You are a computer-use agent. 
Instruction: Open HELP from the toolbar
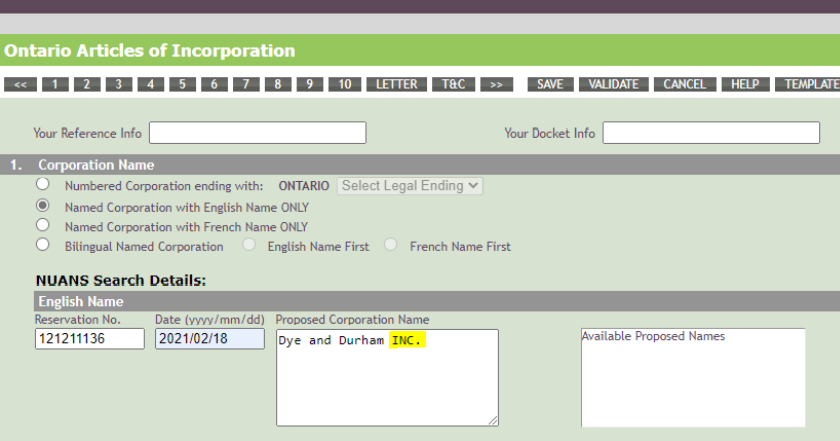[x=745, y=85]
